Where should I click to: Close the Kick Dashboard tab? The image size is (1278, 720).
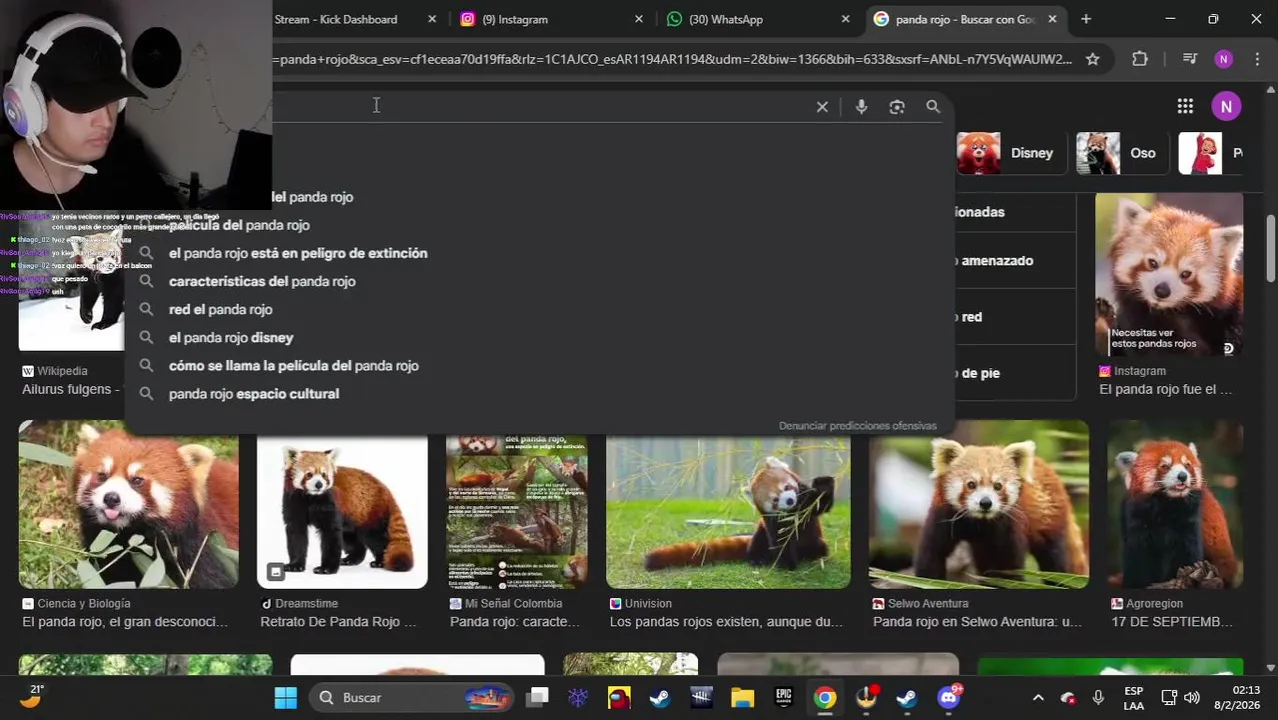pos(432,19)
